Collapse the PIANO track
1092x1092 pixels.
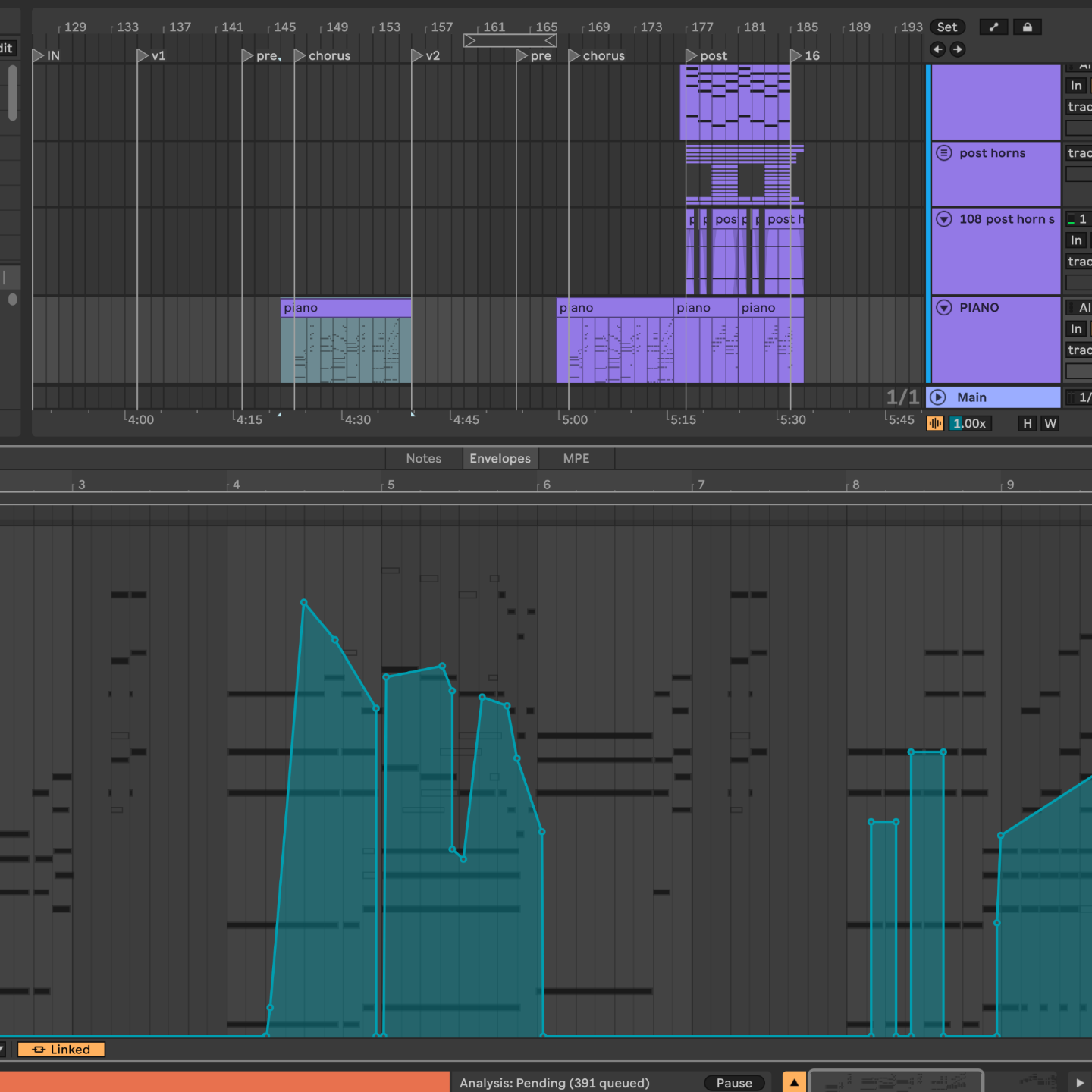click(x=944, y=308)
